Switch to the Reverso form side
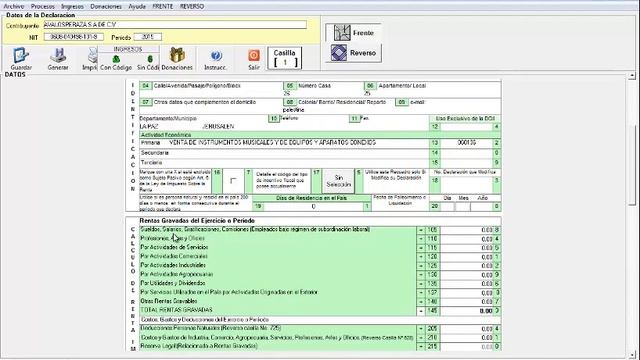Image resolution: width=640 pixels, height=360 pixels. tap(353, 53)
